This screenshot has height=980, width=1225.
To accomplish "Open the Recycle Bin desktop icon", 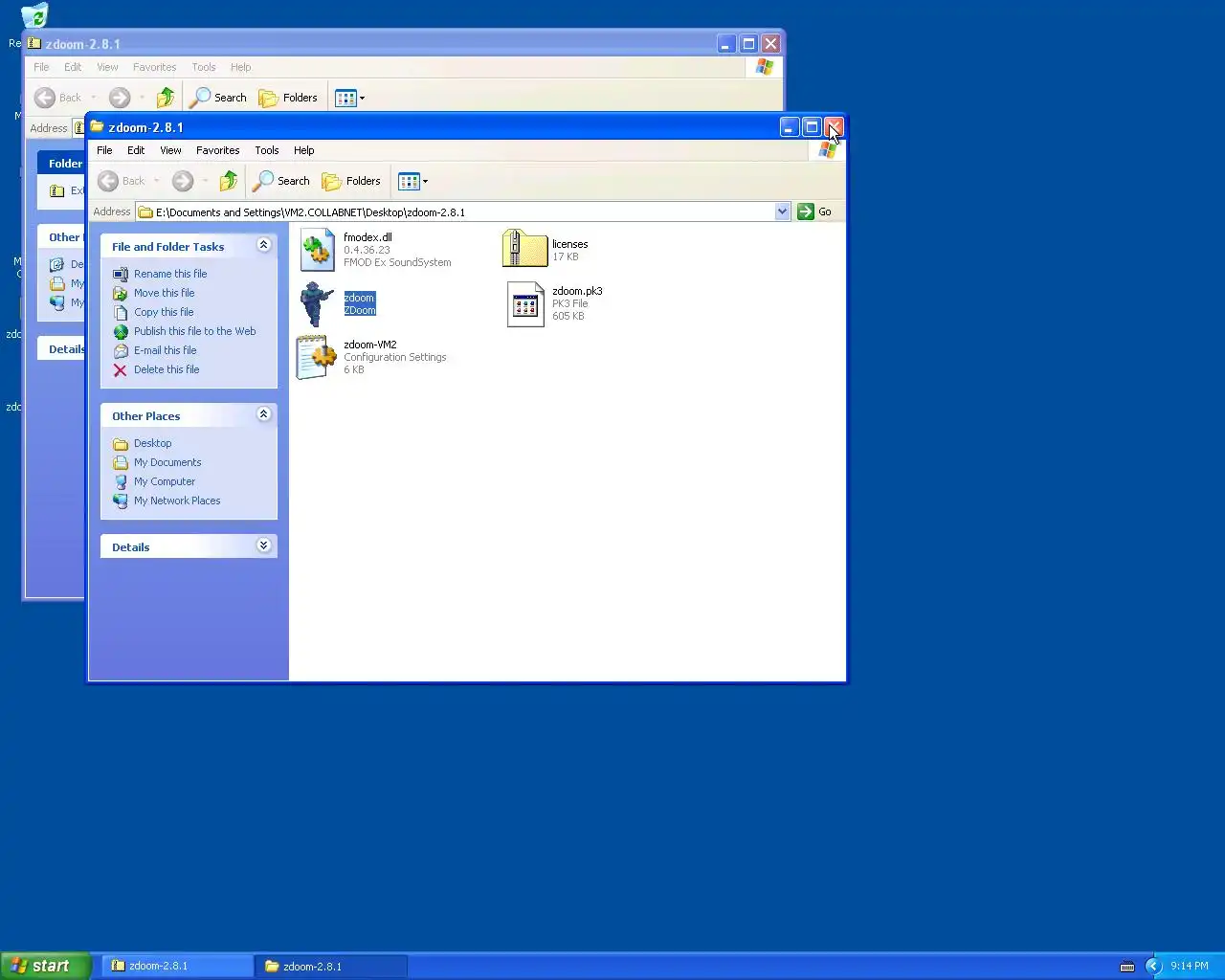I will [x=33, y=16].
